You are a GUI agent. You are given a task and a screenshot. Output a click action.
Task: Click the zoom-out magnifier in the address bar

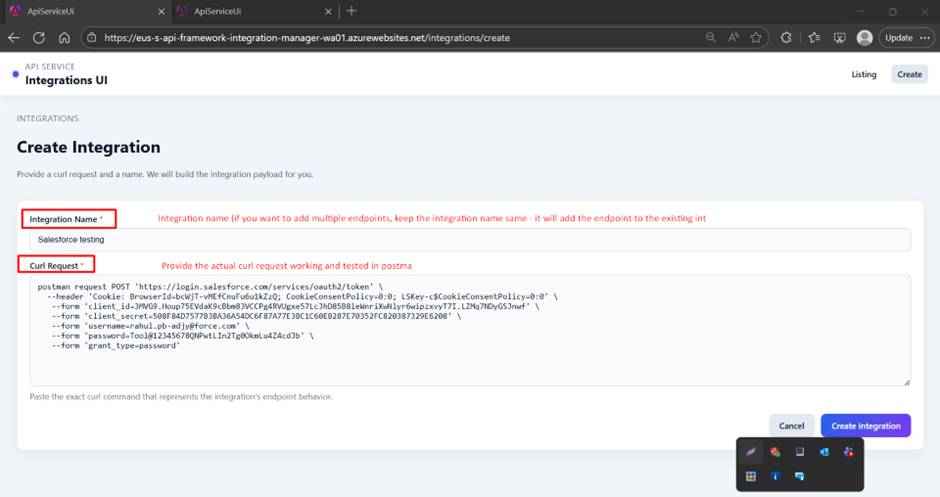coord(710,38)
